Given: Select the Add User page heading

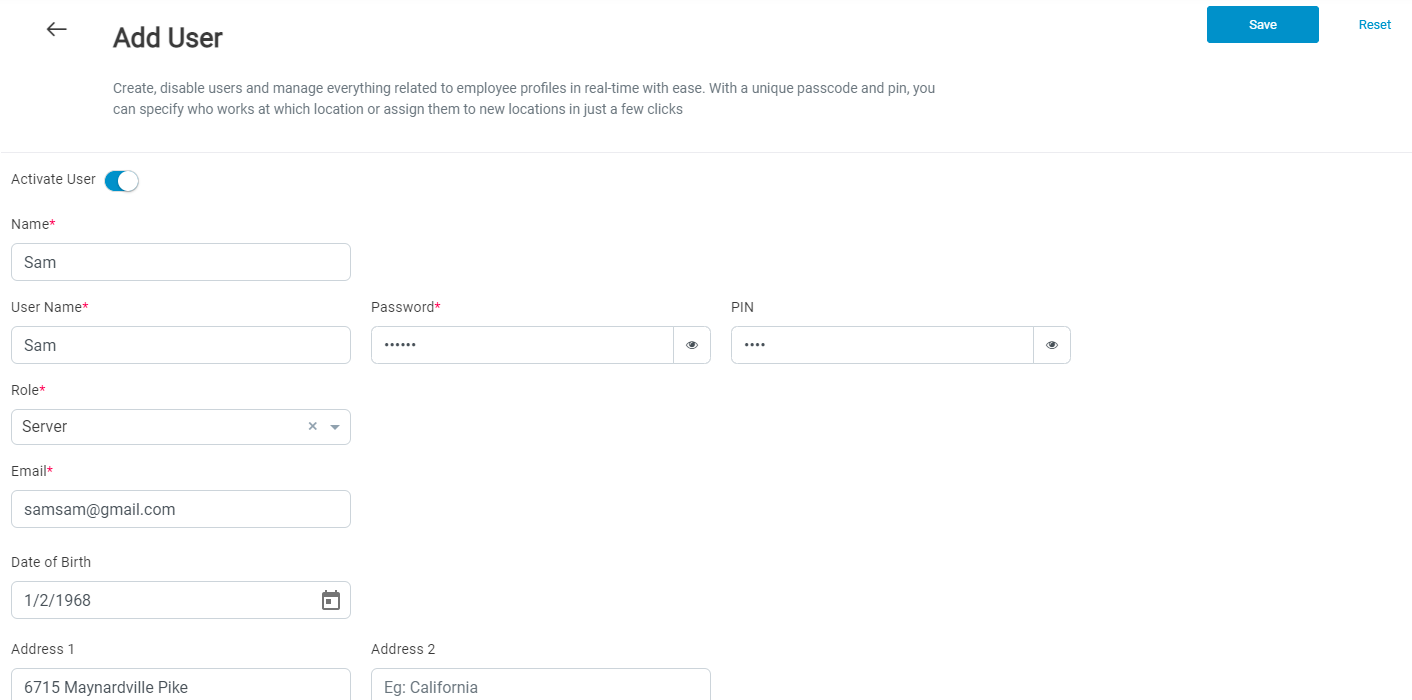Looking at the screenshot, I should 168,38.
